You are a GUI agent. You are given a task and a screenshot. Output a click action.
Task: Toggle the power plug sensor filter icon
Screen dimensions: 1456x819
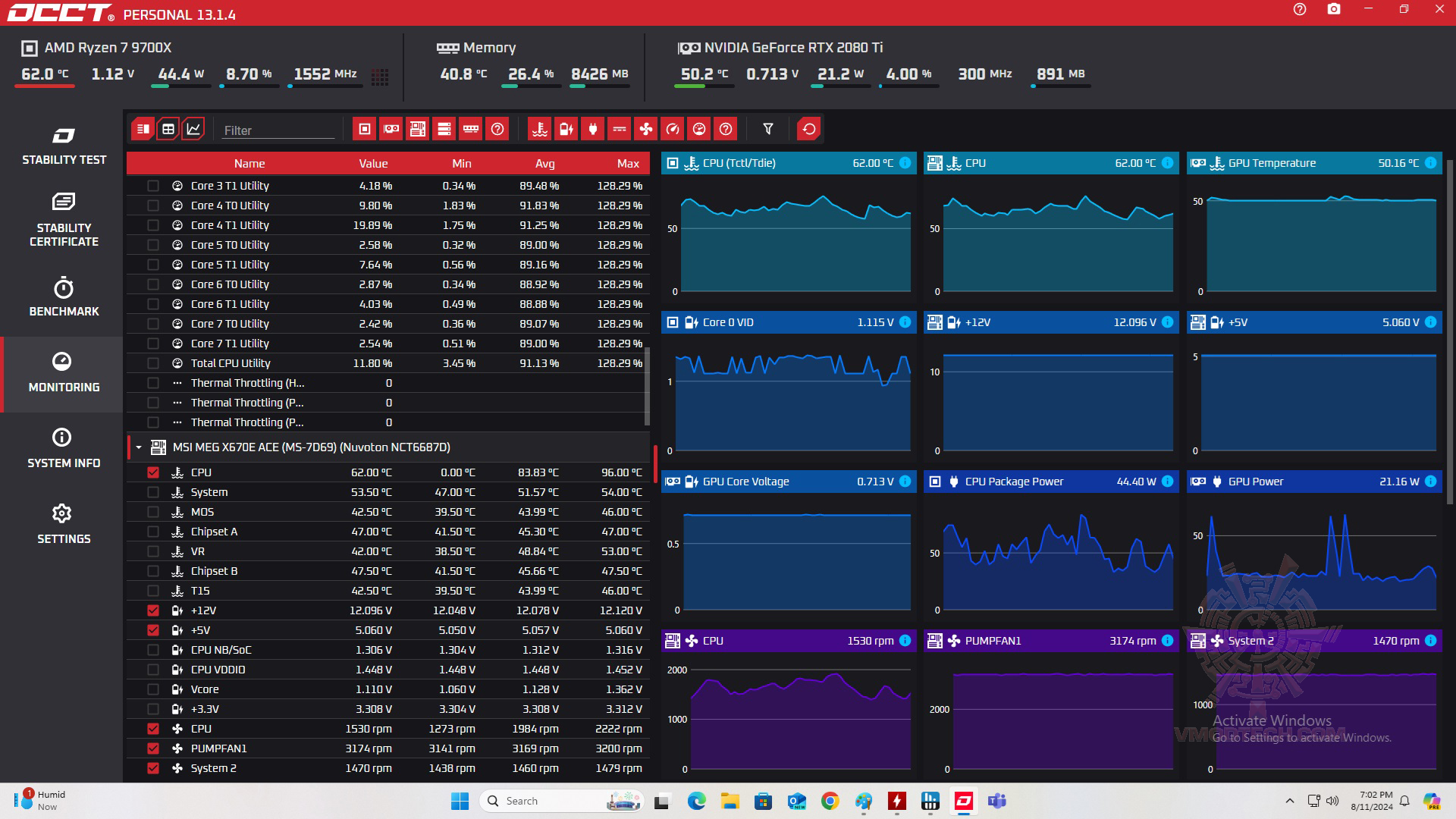[593, 129]
